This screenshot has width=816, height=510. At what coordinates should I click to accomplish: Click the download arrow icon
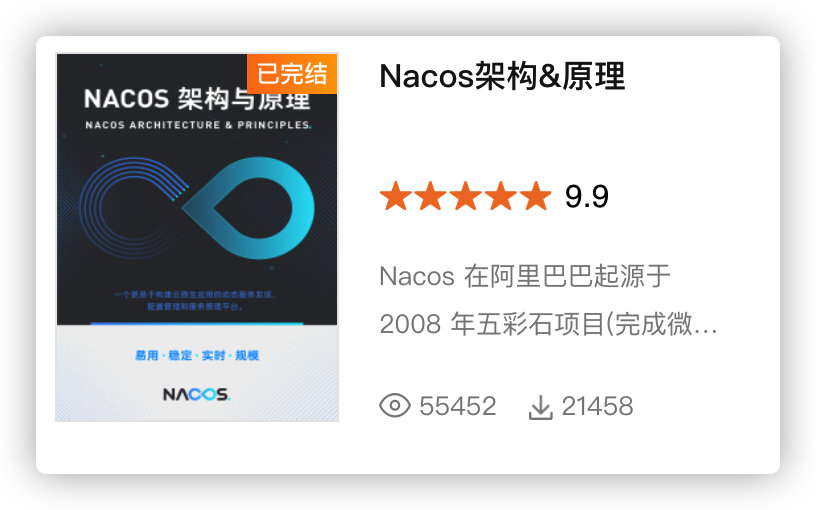click(x=541, y=407)
